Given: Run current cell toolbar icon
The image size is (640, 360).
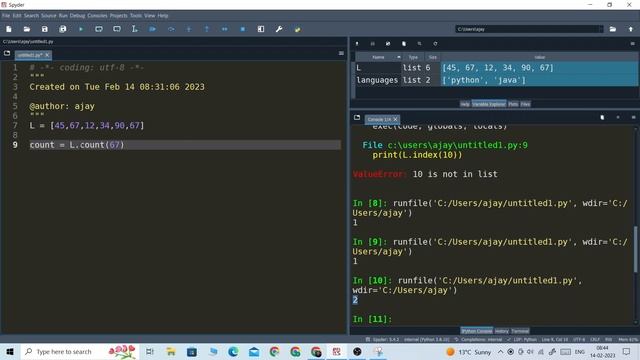Looking at the screenshot, I should [x=99, y=29].
